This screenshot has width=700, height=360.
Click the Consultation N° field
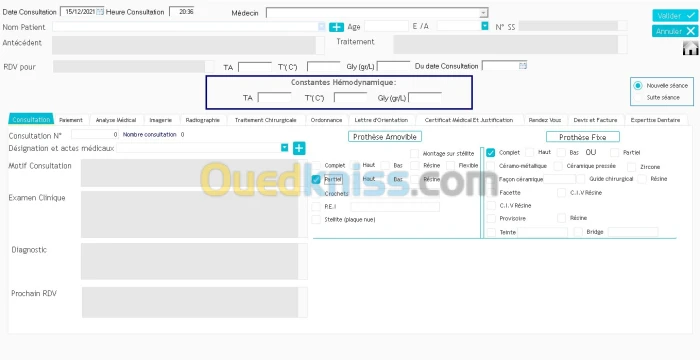click(95, 134)
